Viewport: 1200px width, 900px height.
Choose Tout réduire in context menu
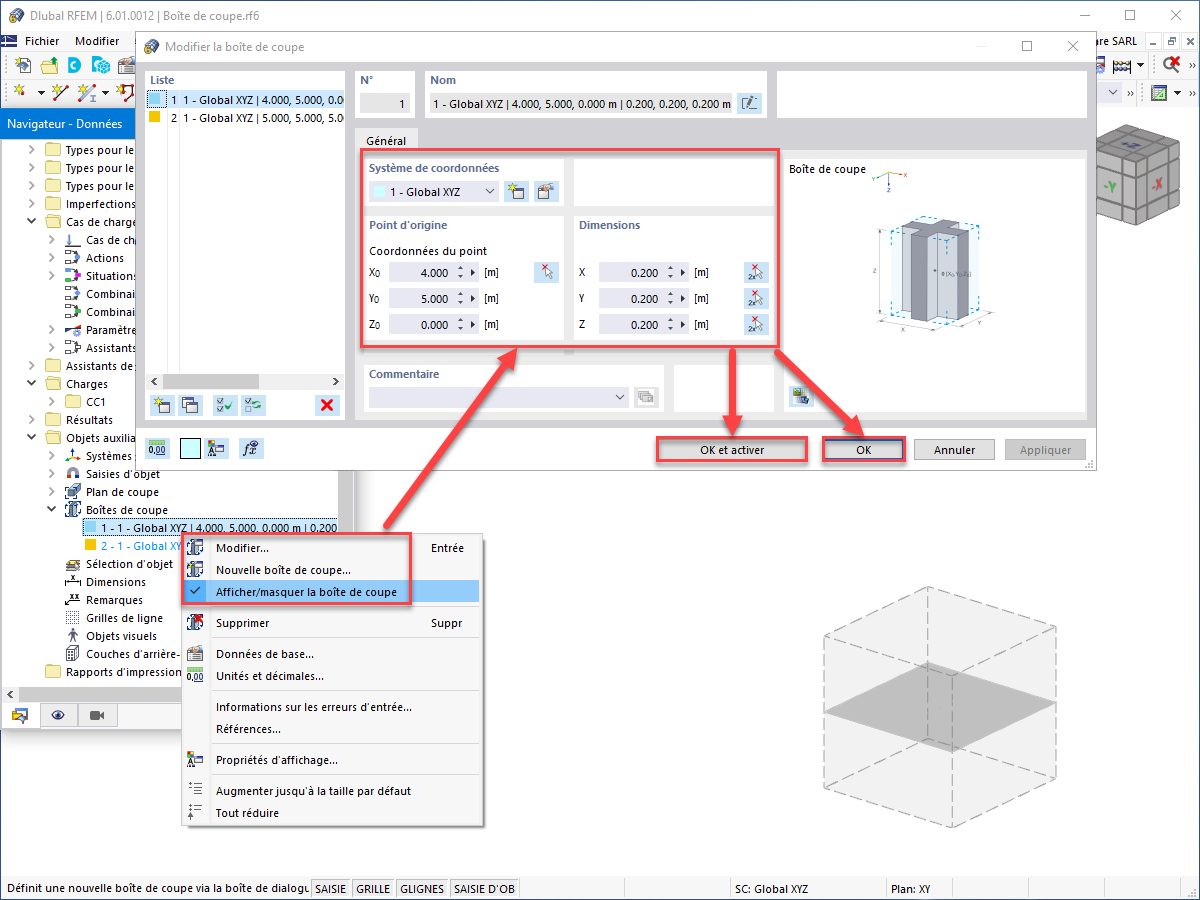click(331, 813)
